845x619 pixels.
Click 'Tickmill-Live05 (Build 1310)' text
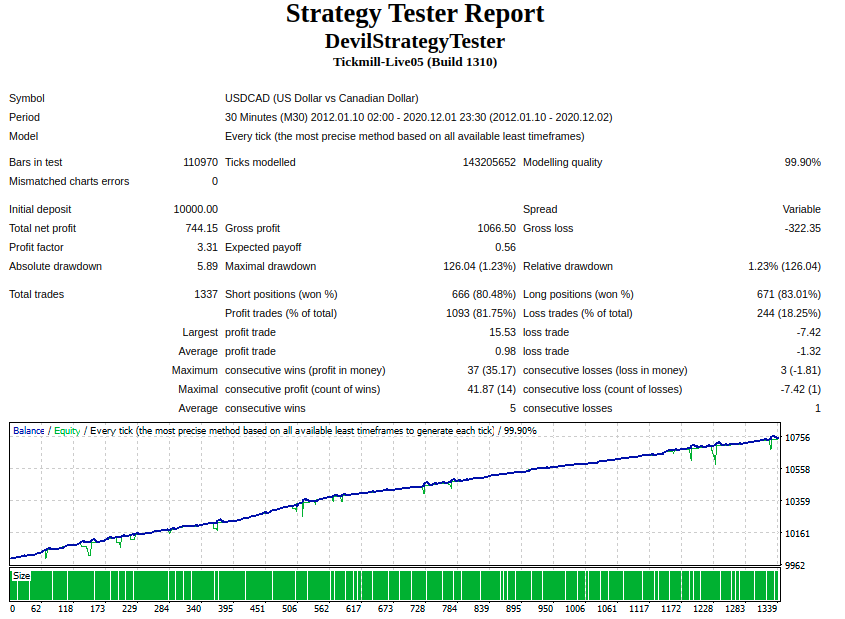click(414, 62)
